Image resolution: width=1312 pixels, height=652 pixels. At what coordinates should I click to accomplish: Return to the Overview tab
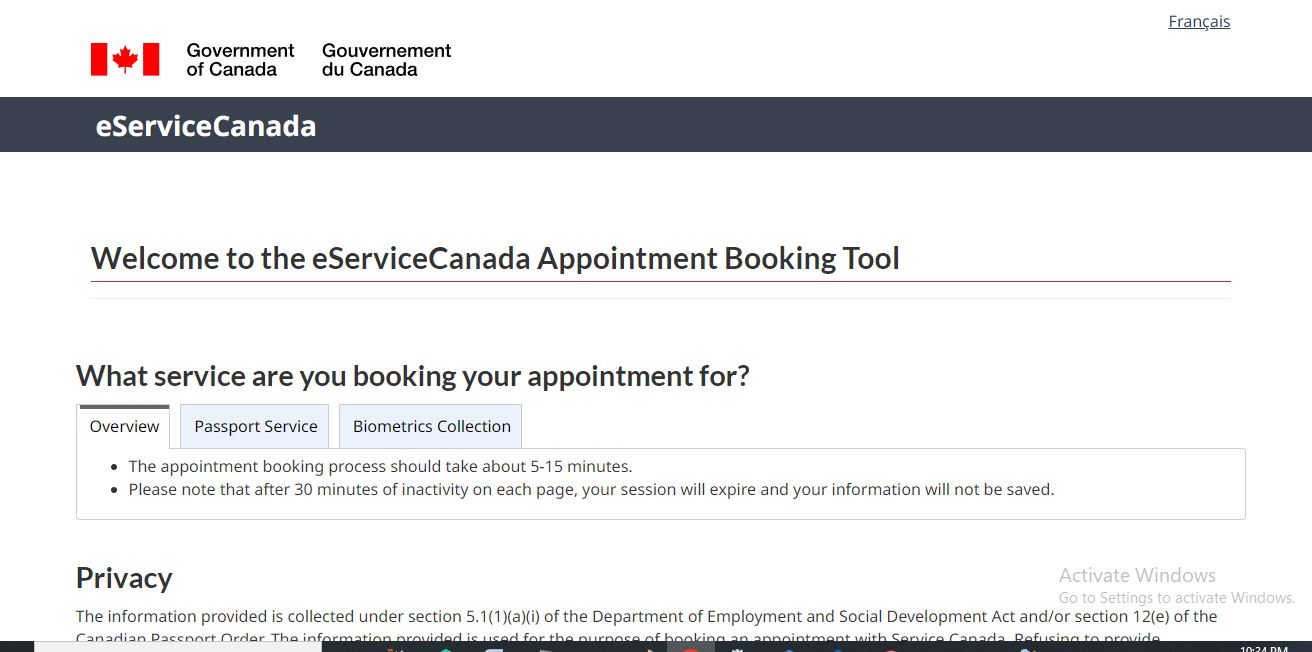[x=123, y=426]
